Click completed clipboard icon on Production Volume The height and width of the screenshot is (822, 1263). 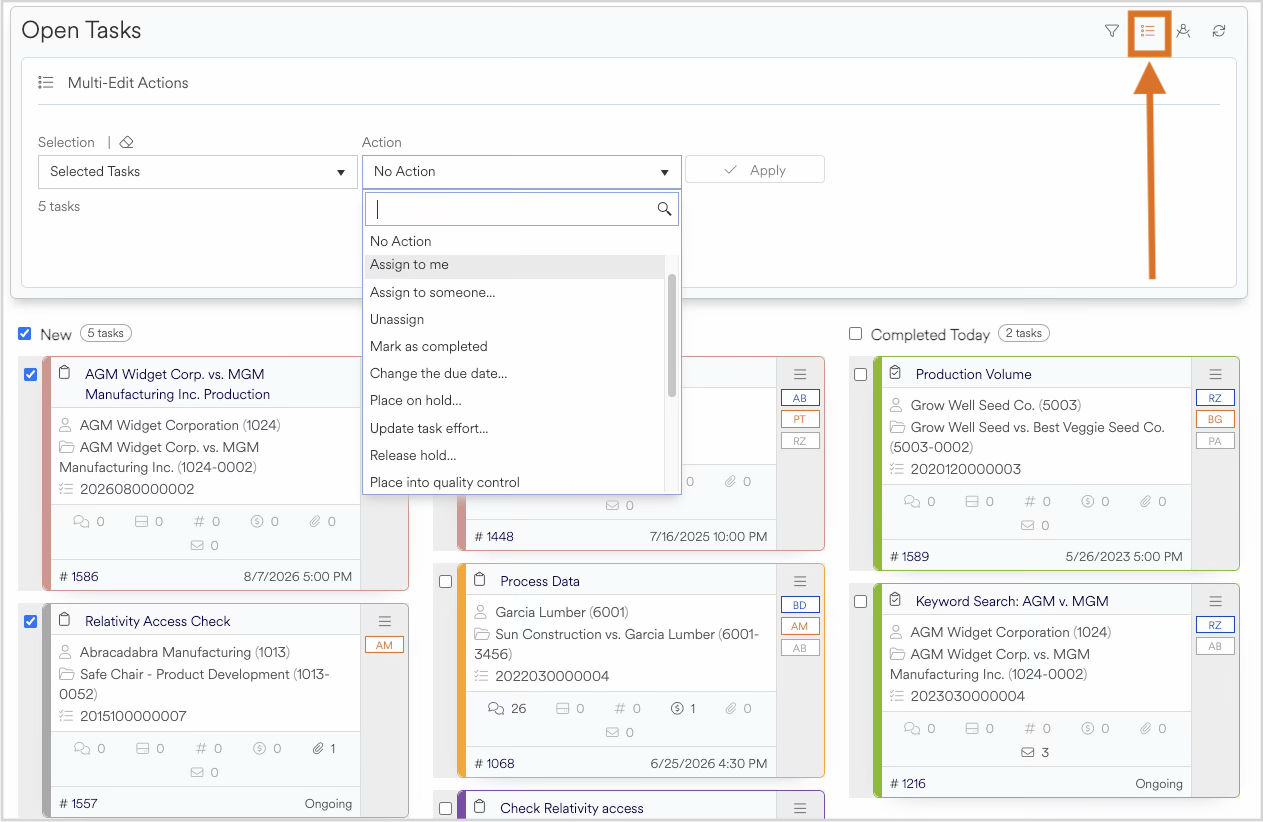point(895,374)
